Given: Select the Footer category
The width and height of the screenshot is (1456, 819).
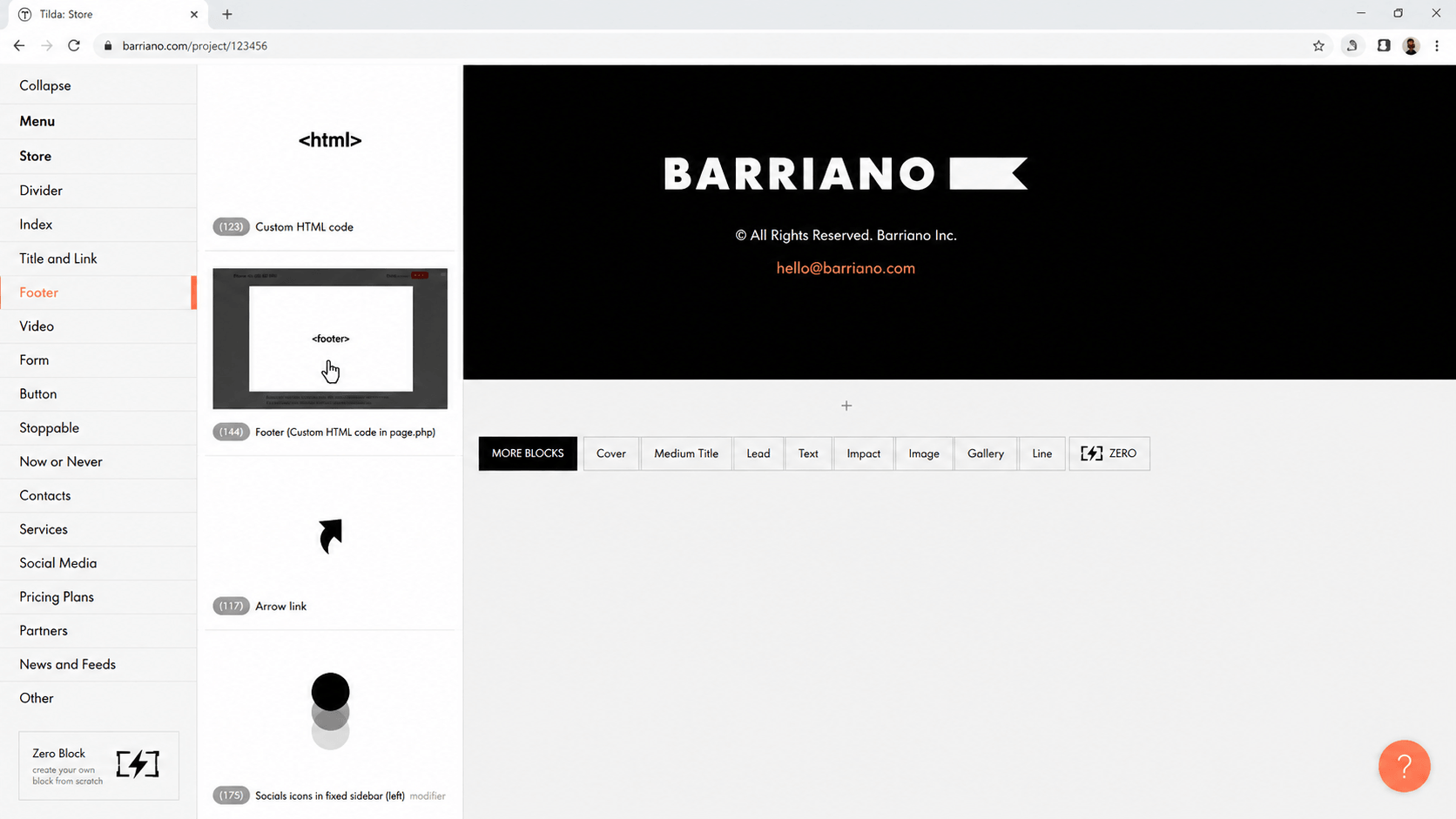Looking at the screenshot, I should (98, 292).
